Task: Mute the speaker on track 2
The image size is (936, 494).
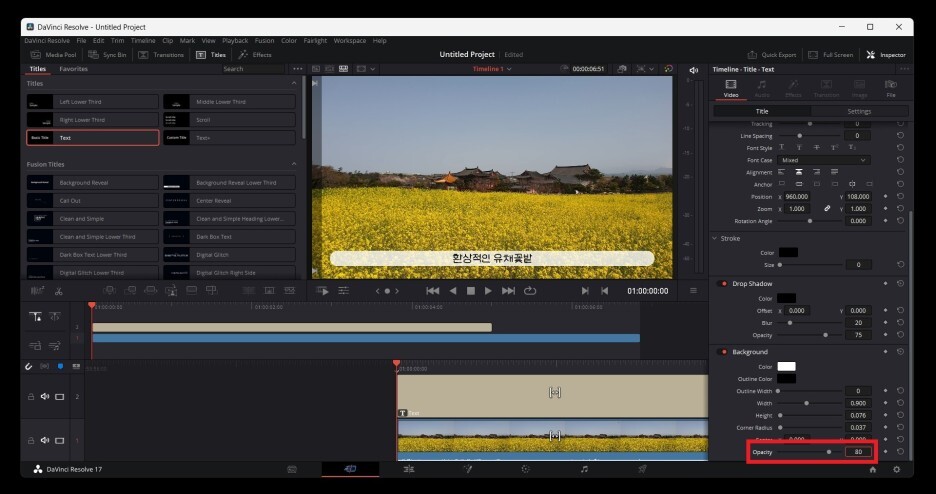Action: 45,396
